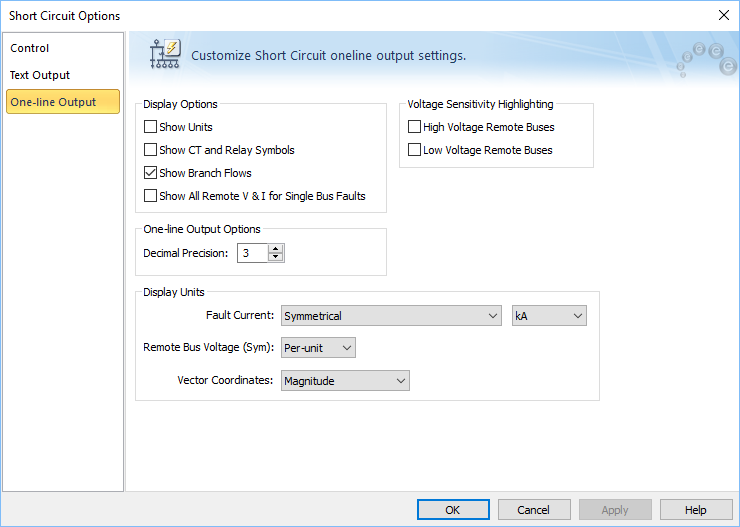Enable Show Units checkbox

click(x=150, y=127)
